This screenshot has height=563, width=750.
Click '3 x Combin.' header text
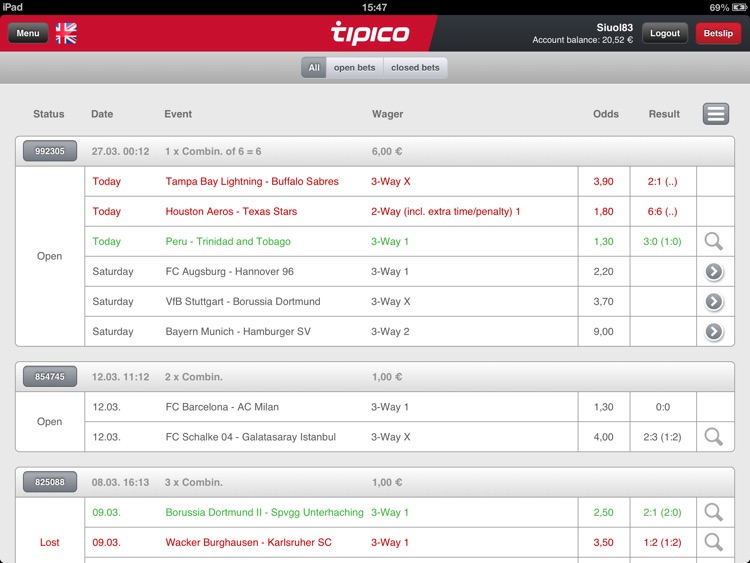tap(194, 482)
